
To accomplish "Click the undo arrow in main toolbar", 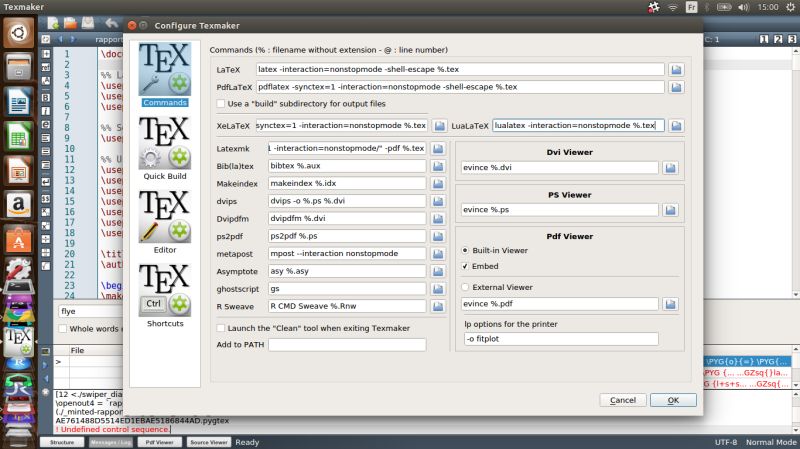I will tap(112, 23).
